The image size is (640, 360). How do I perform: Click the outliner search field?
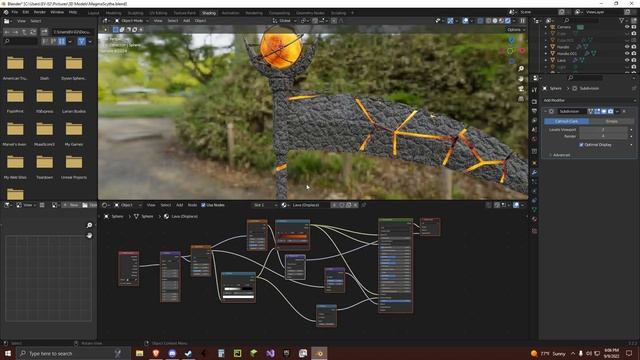[x=582, y=20]
